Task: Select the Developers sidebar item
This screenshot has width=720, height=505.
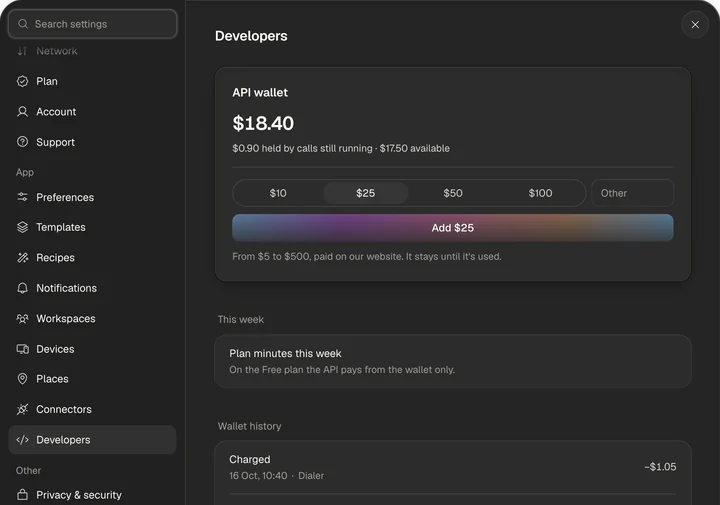Action: 92,440
